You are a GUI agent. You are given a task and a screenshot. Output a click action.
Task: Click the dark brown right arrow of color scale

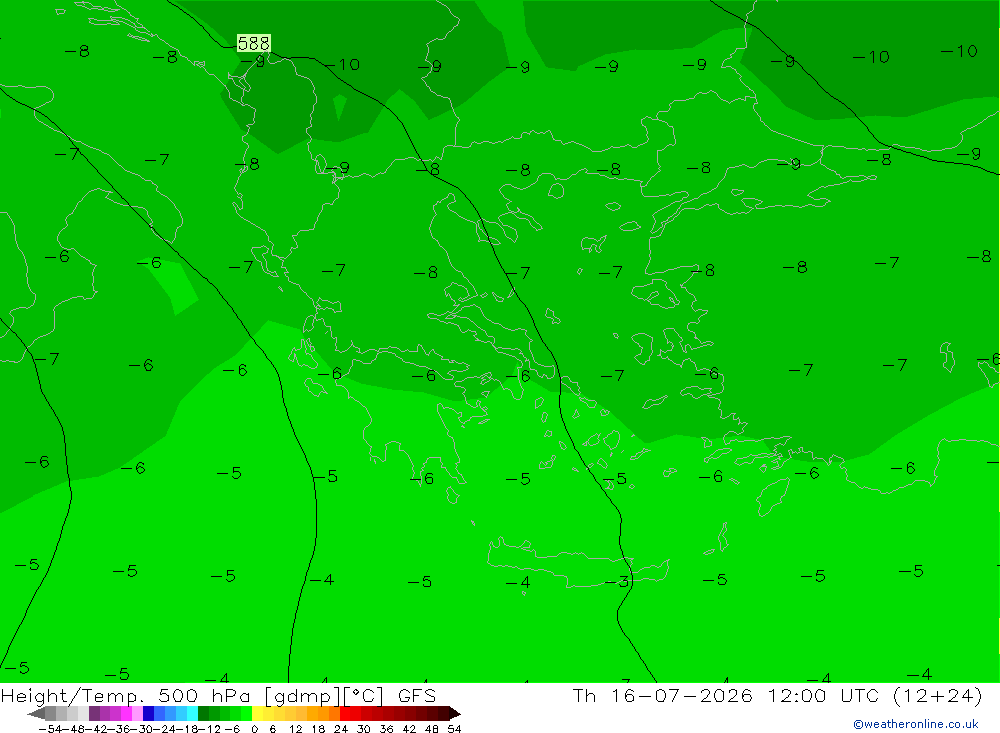[x=455, y=713]
